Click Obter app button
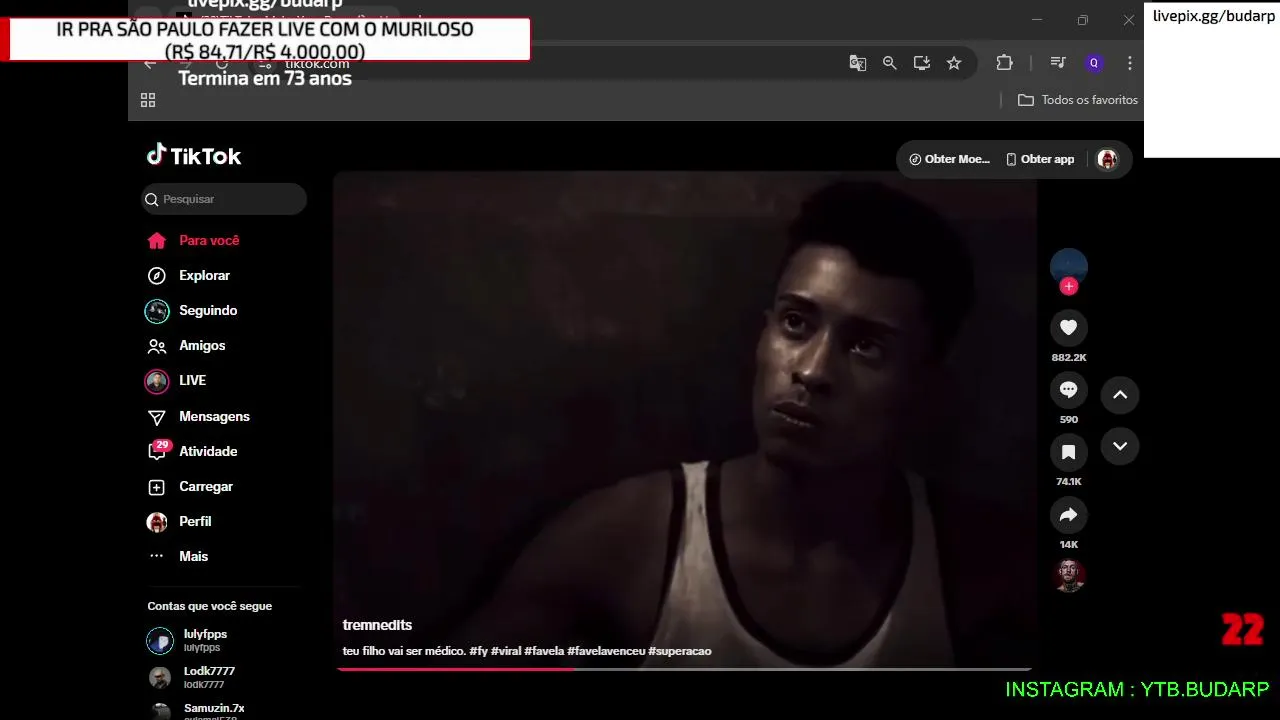This screenshot has height=720, width=1280. tap(1040, 159)
